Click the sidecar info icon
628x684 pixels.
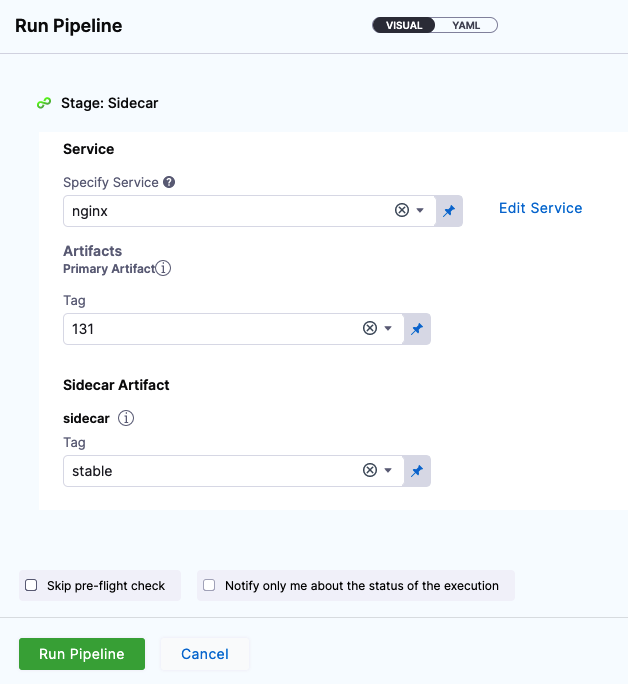pos(126,418)
